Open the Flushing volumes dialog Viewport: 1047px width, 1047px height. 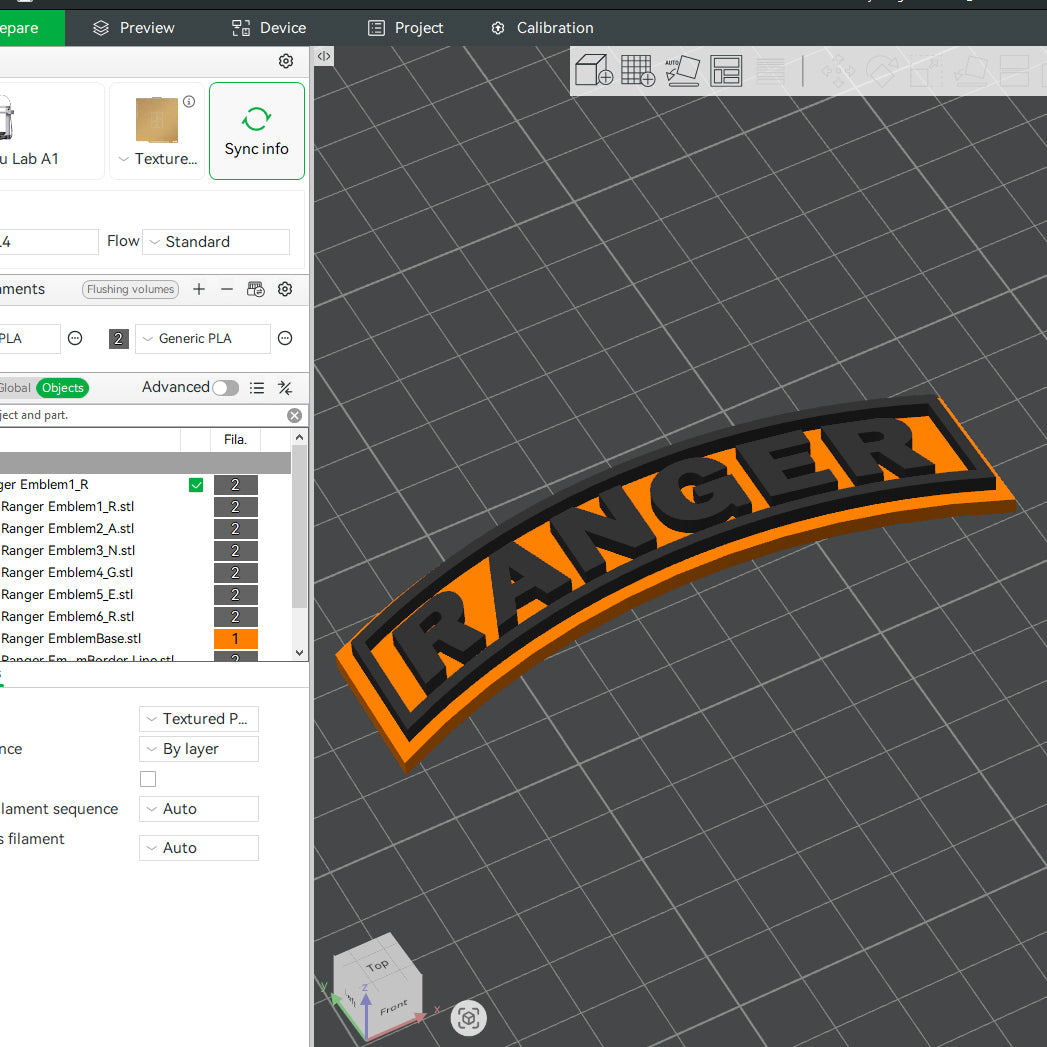pos(130,289)
